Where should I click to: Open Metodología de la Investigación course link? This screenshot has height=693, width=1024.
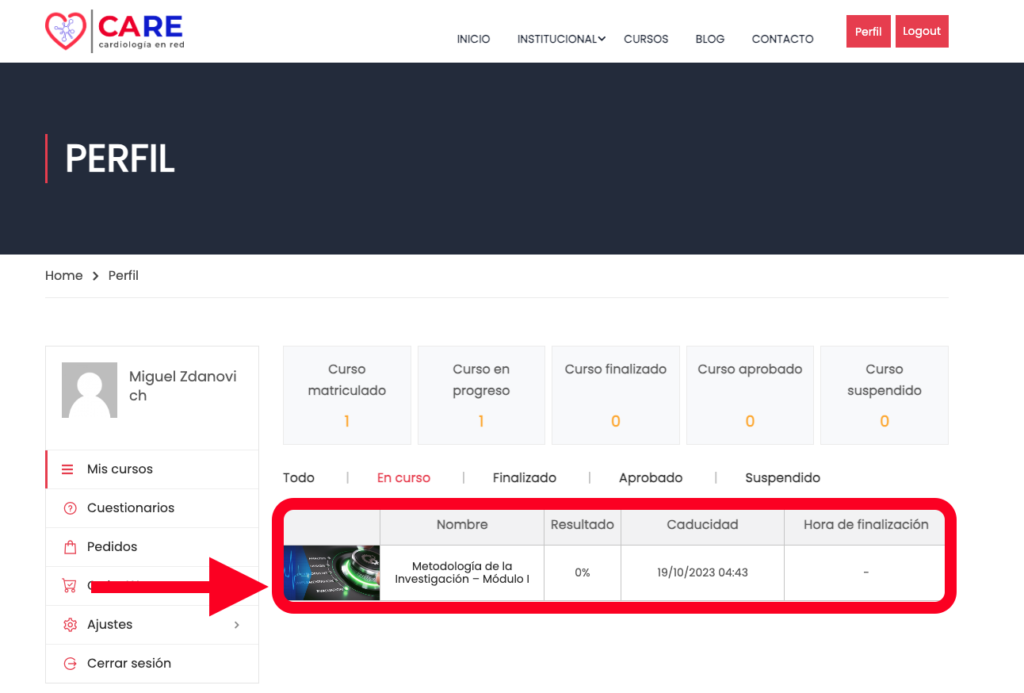pyautogui.click(x=461, y=573)
